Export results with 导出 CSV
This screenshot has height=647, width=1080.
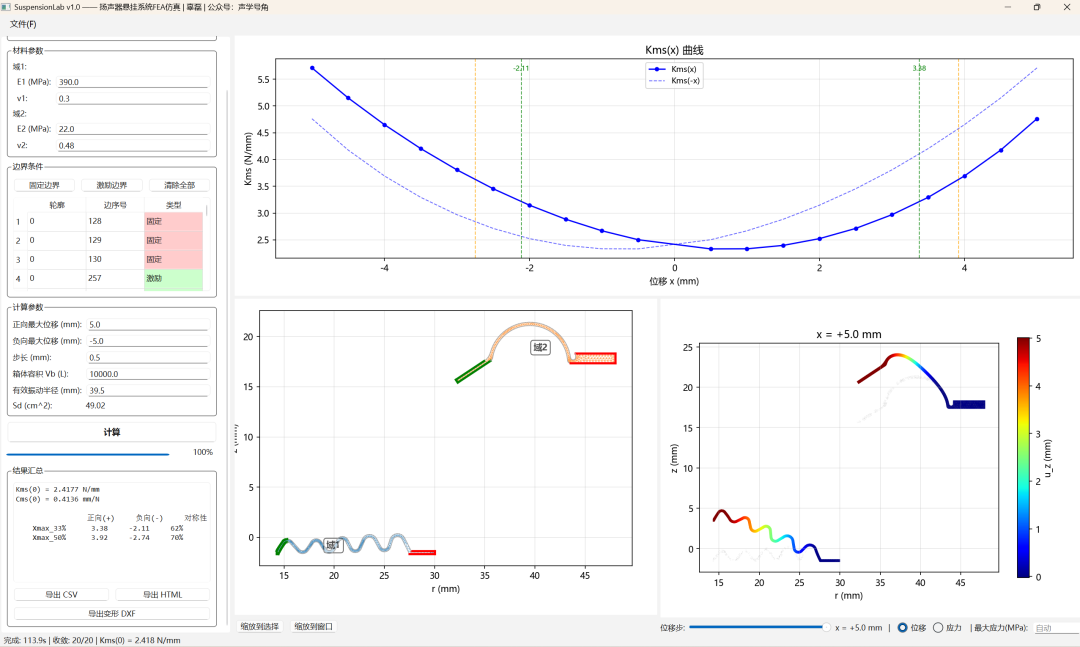click(x=61, y=594)
